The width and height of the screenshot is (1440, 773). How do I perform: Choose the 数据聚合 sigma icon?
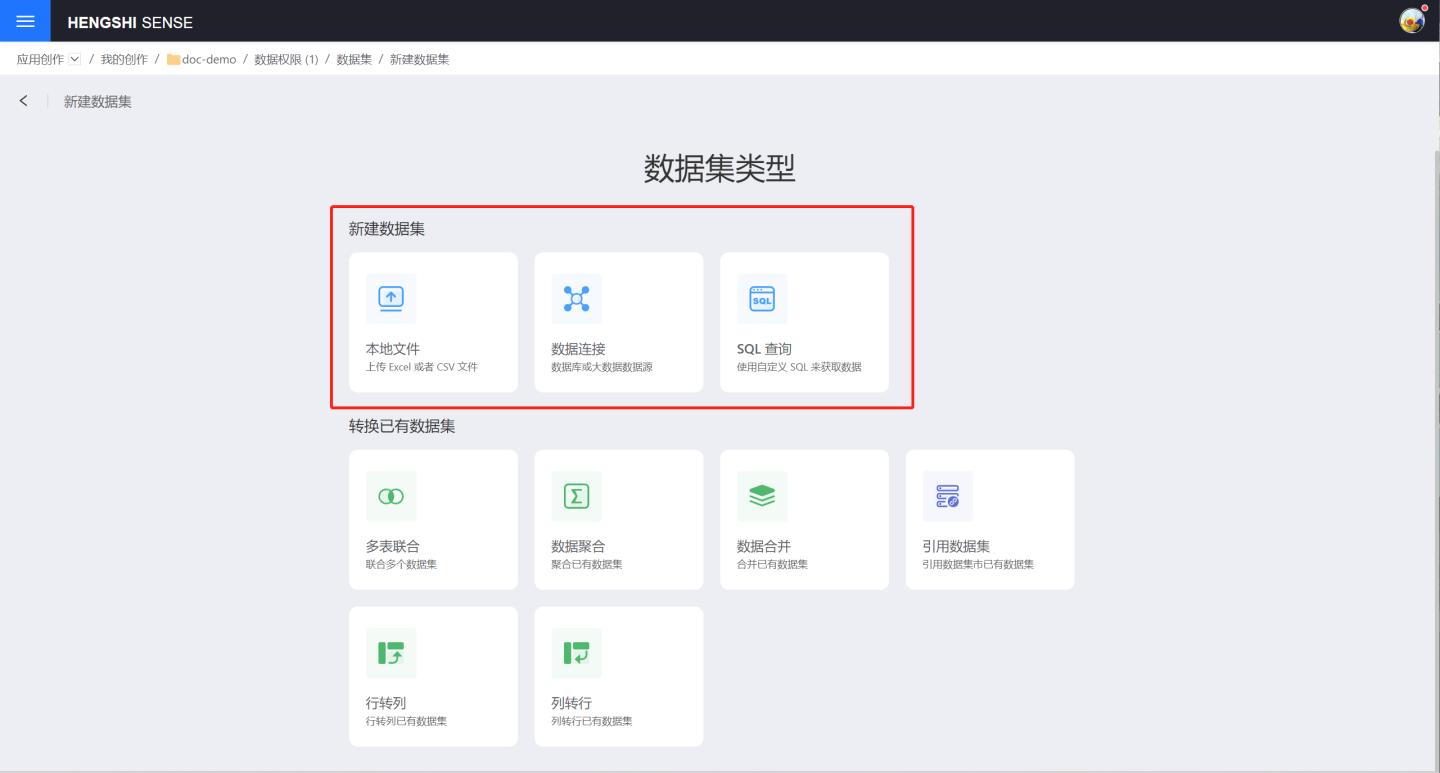pyautogui.click(x=576, y=496)
